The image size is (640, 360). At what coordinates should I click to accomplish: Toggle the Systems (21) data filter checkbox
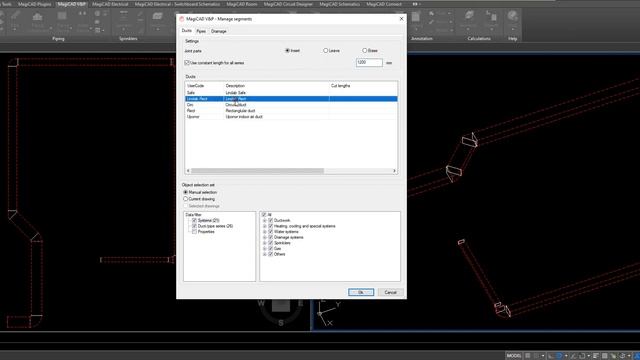(194, 220)
